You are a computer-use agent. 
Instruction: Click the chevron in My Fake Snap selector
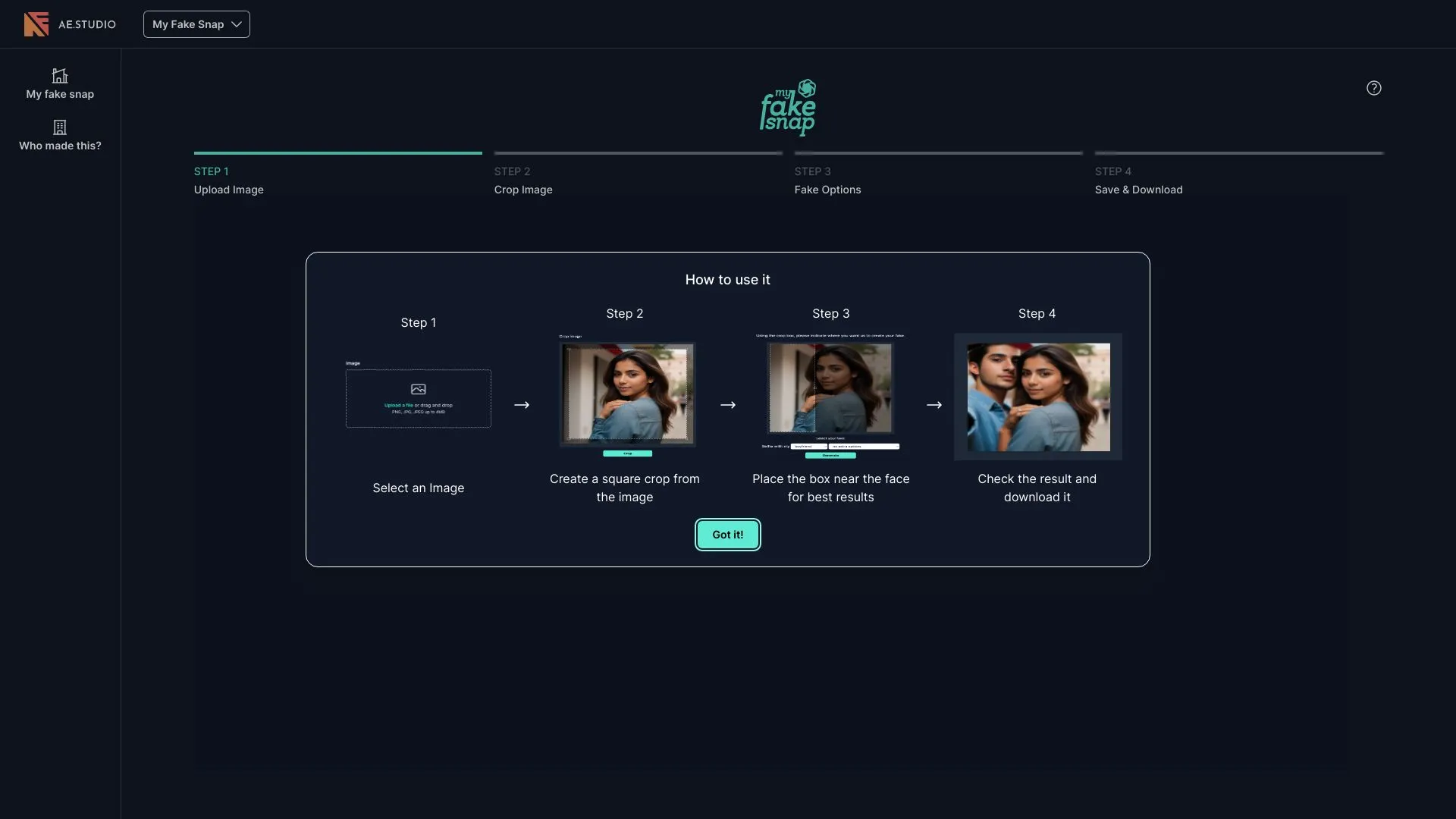pos(237,24)
